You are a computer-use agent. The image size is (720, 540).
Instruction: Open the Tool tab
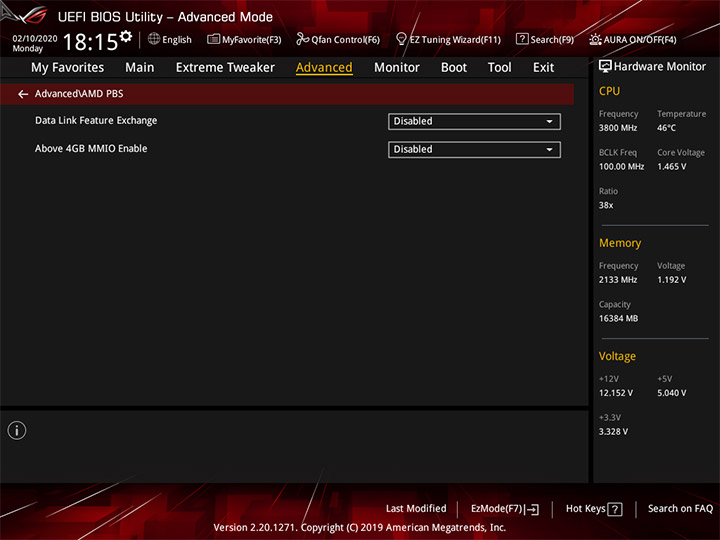500,68
